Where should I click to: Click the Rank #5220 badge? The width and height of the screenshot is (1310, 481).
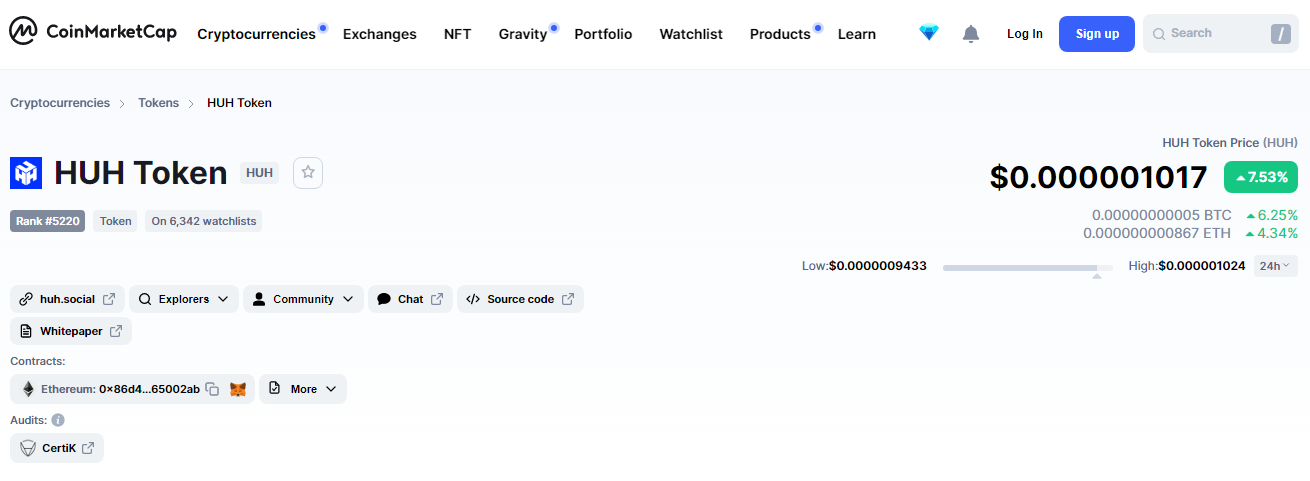[x=47, y=221]
